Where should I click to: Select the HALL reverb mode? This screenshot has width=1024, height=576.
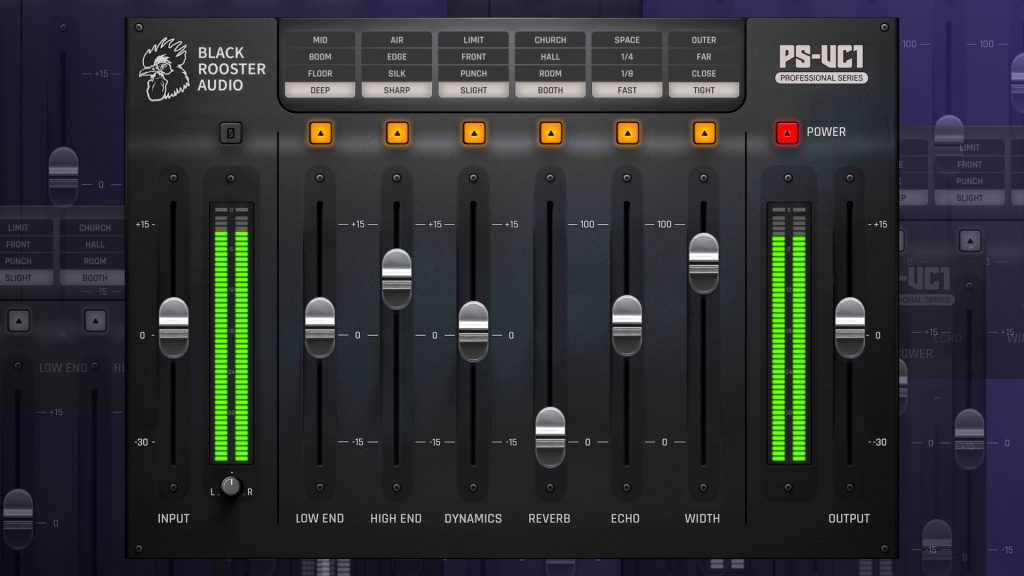tap(551, 57)
